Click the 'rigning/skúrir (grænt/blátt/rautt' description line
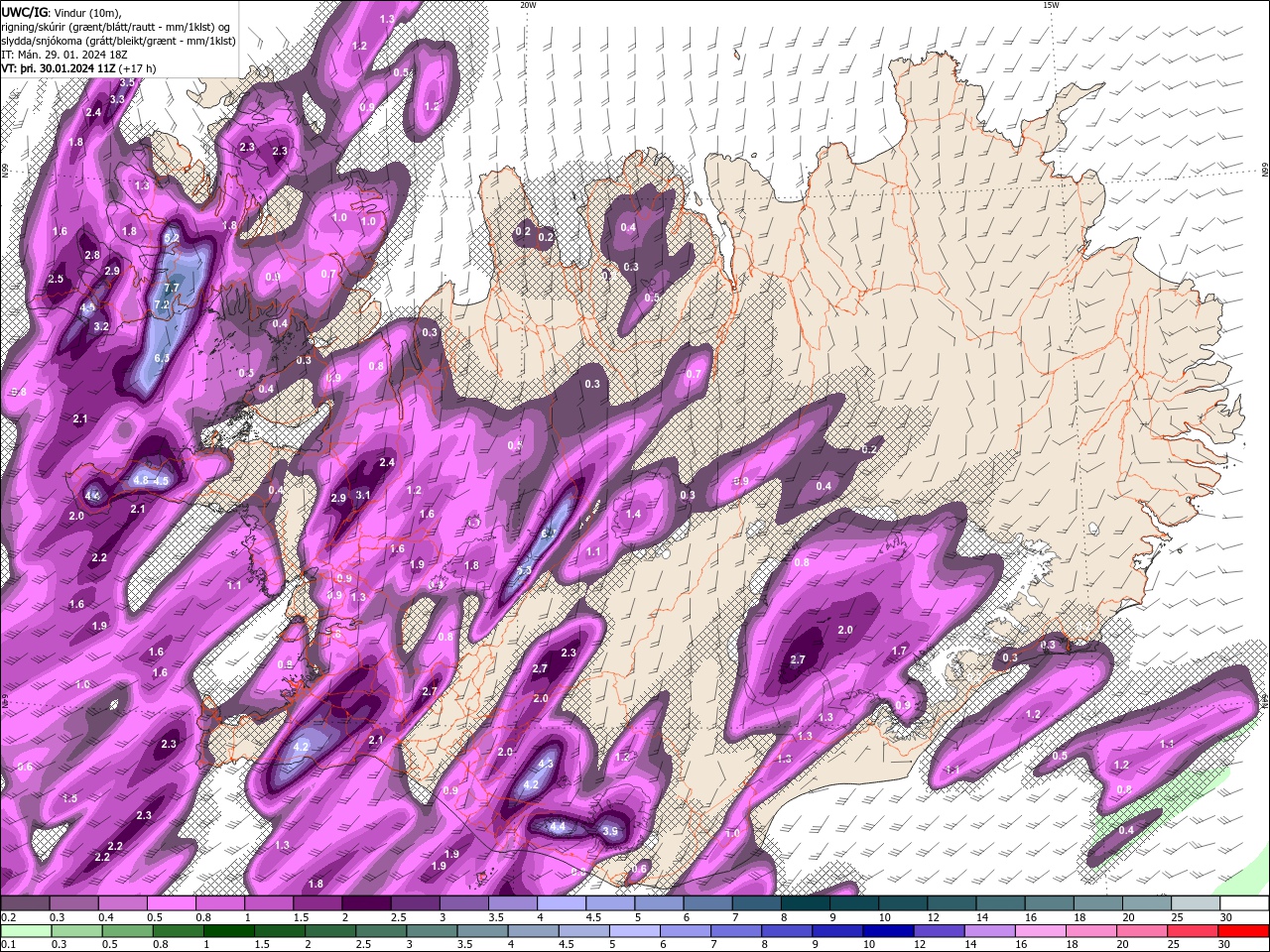The height and width of the screenshot is (952, 1270). coord(116,26)
